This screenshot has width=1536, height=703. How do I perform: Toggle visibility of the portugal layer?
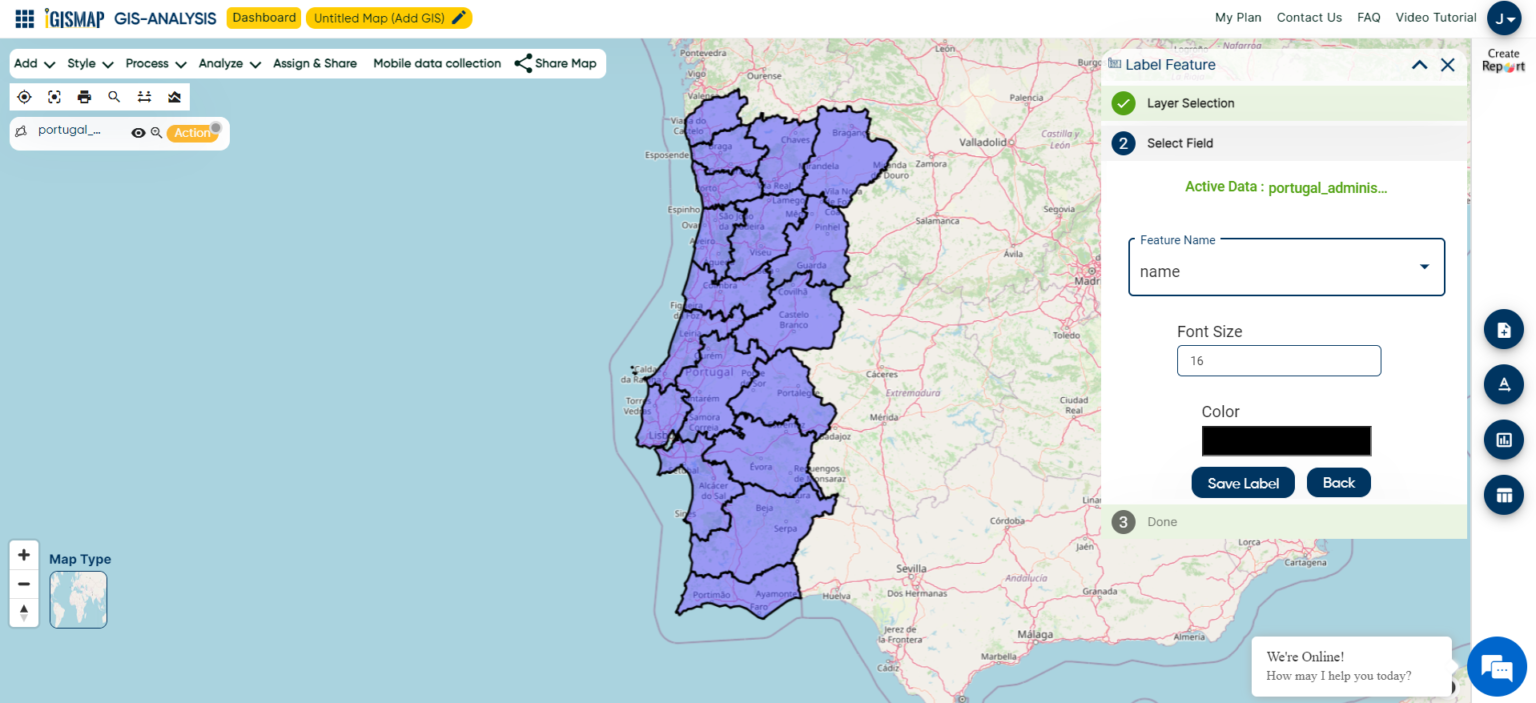(138, 131)
